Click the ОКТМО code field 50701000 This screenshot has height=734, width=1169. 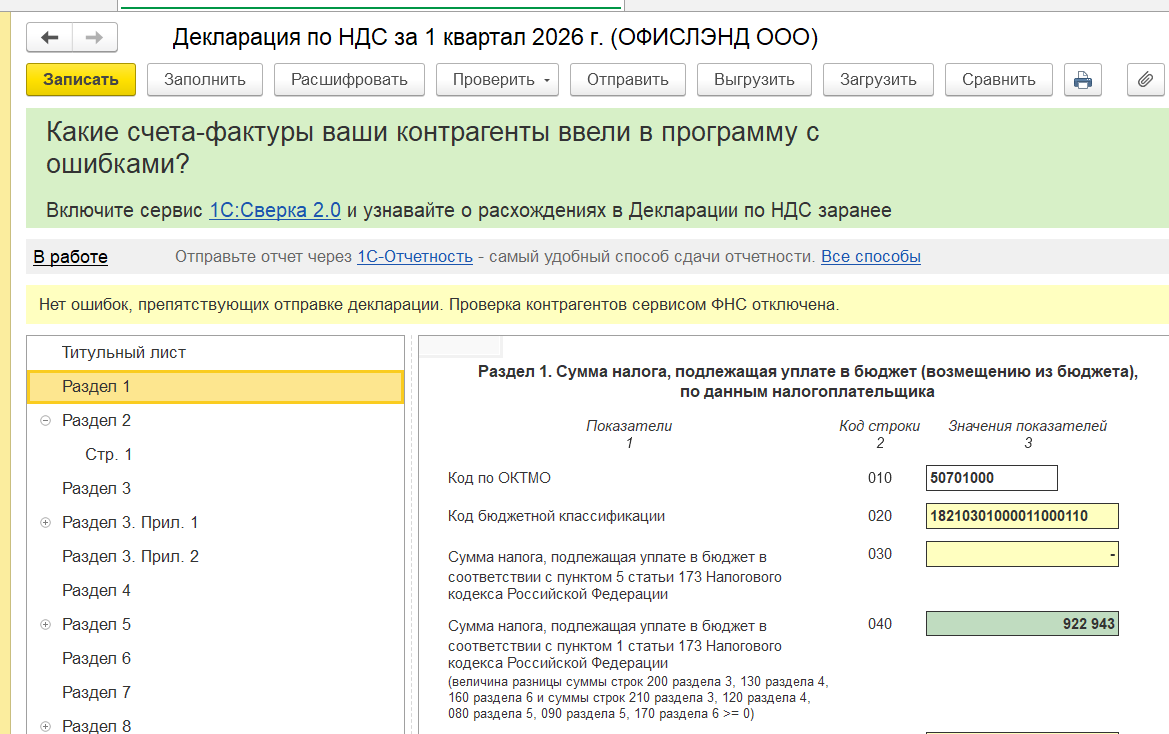[x=992, y=478]
